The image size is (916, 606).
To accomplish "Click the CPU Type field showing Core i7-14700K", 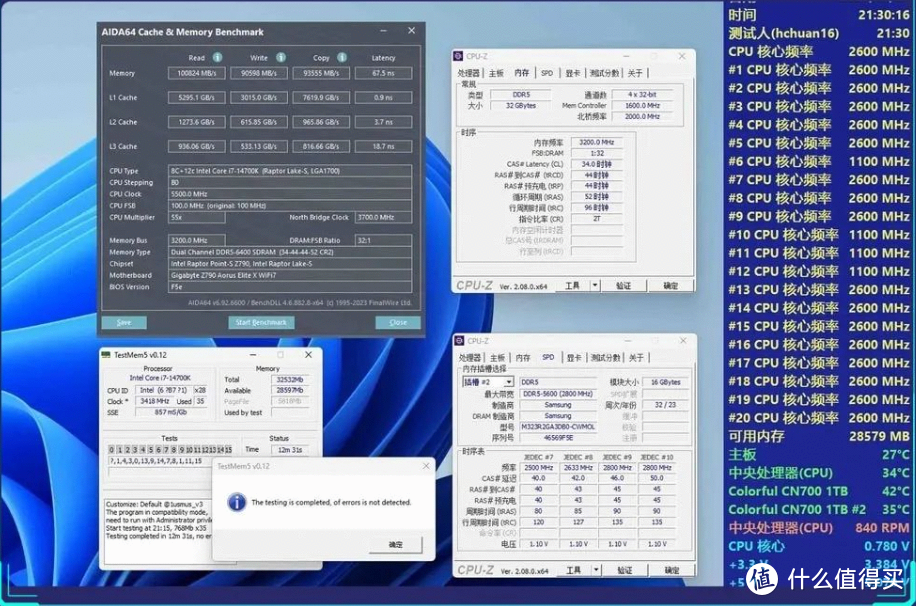I will [x=290, y=171].
